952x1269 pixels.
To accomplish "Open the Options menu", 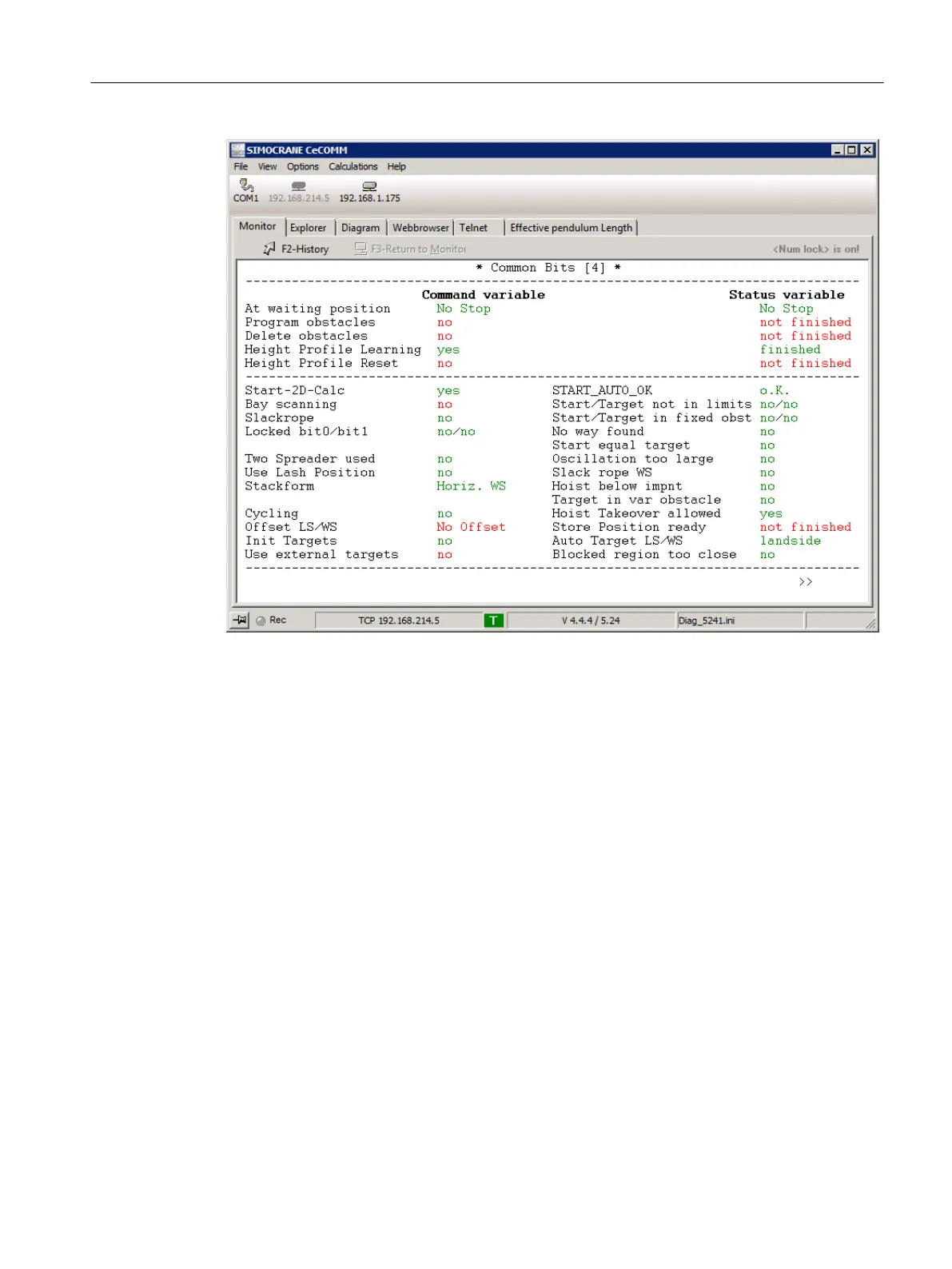I will (303, 167).
